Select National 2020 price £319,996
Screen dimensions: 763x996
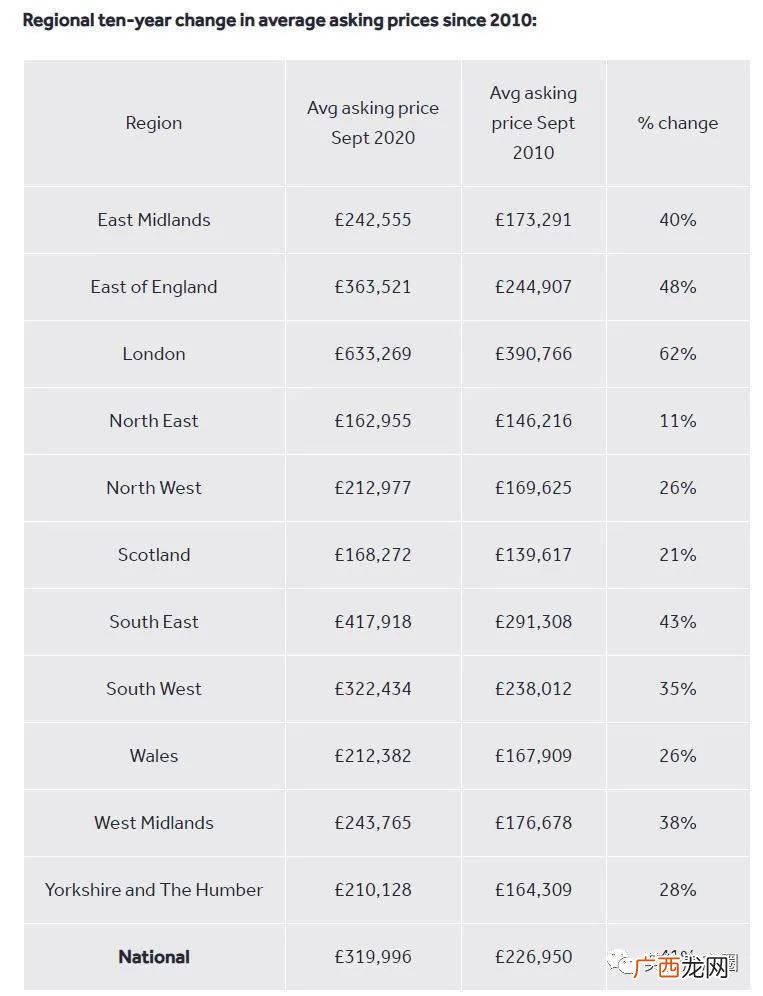tap(373, 957)
